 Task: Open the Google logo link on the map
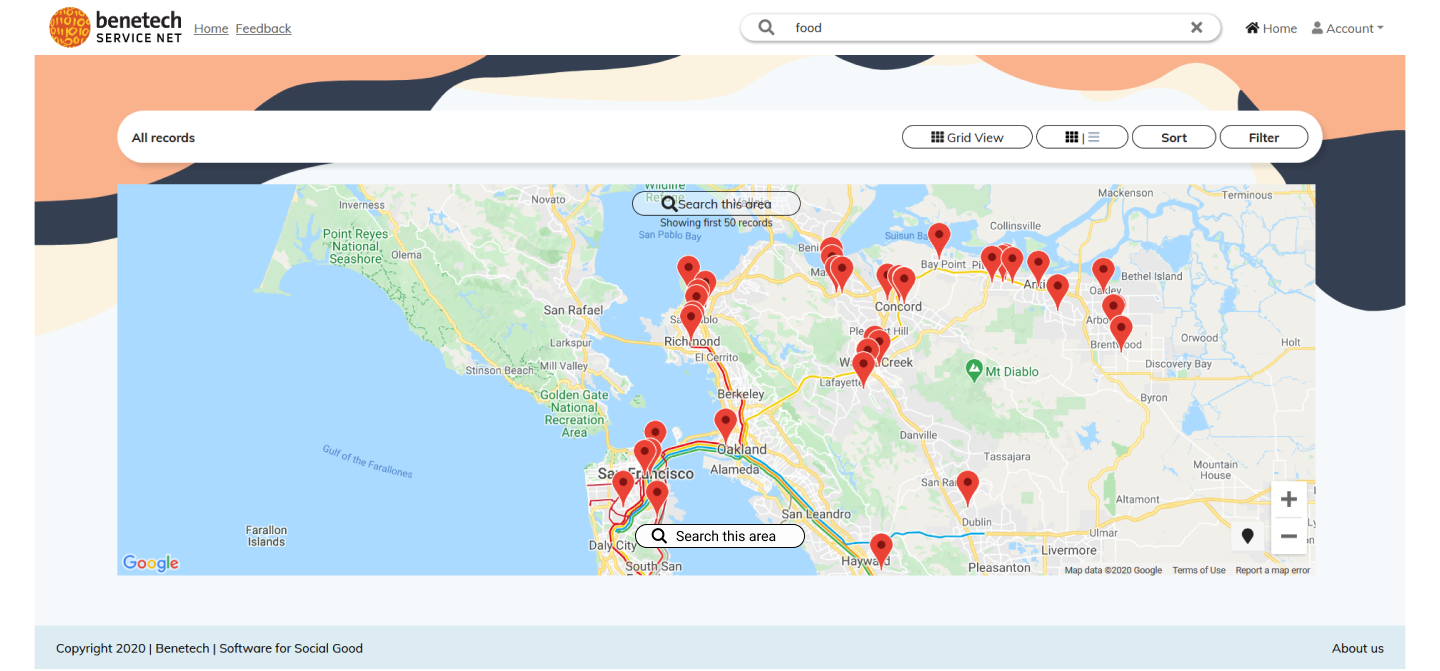(151, 563)
